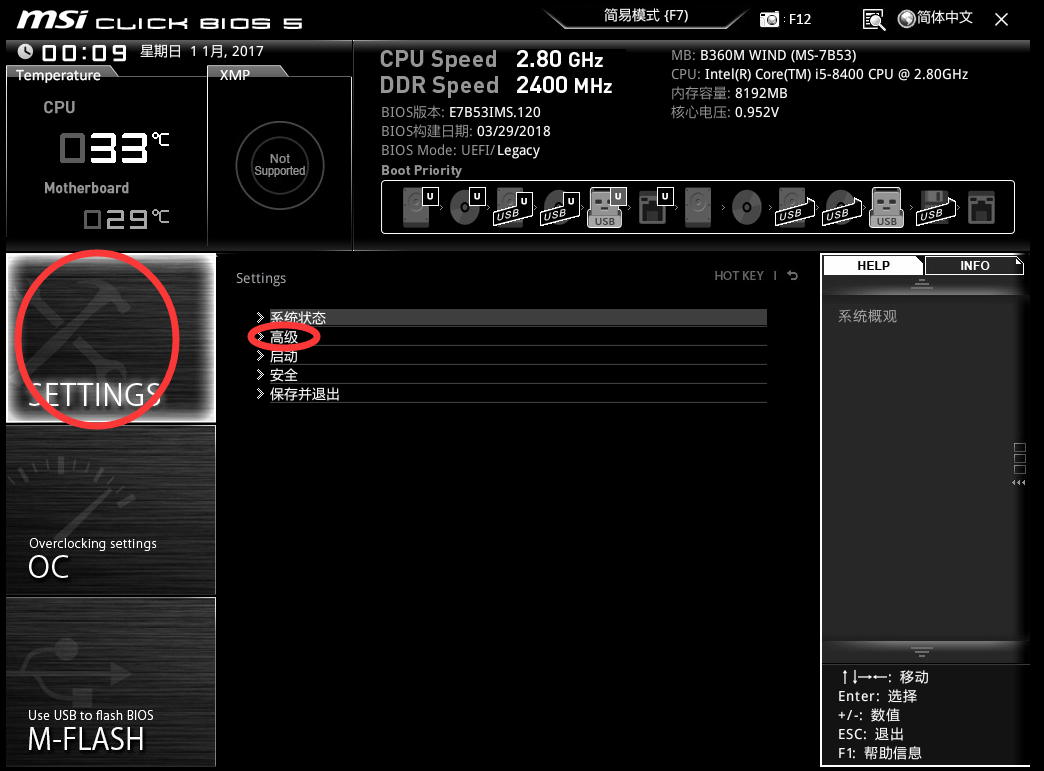The image size is (1044, 771).
Task: Click the CPU temperature reading 33℃
Action: [114, 147]
